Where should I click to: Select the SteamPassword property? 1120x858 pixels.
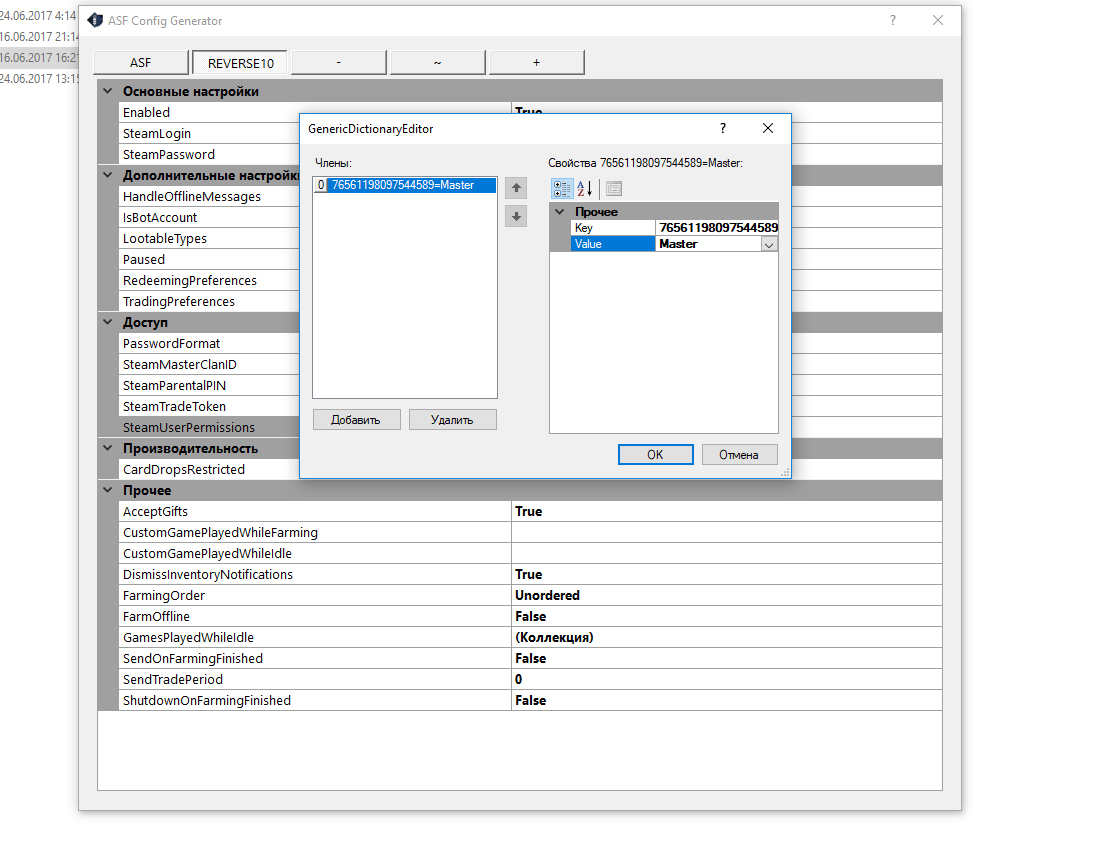pyautogui.click(x=209, y=154)
